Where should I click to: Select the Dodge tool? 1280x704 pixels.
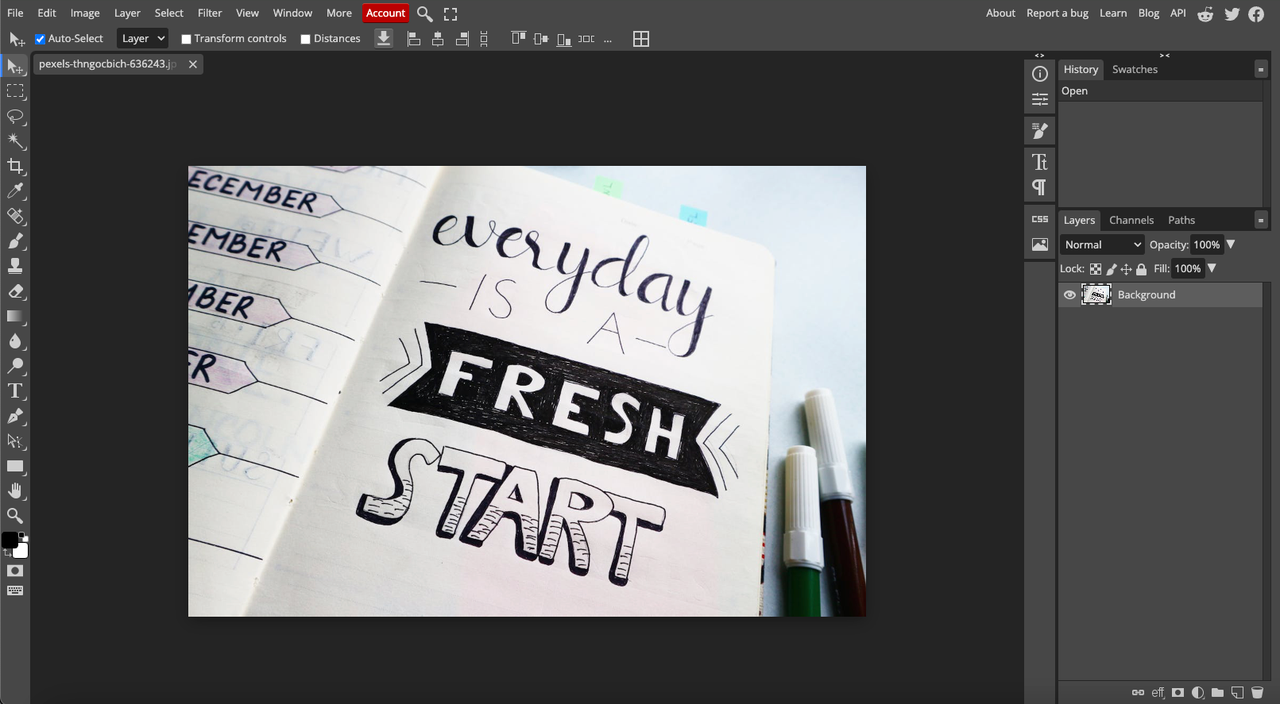click(15, 366)
